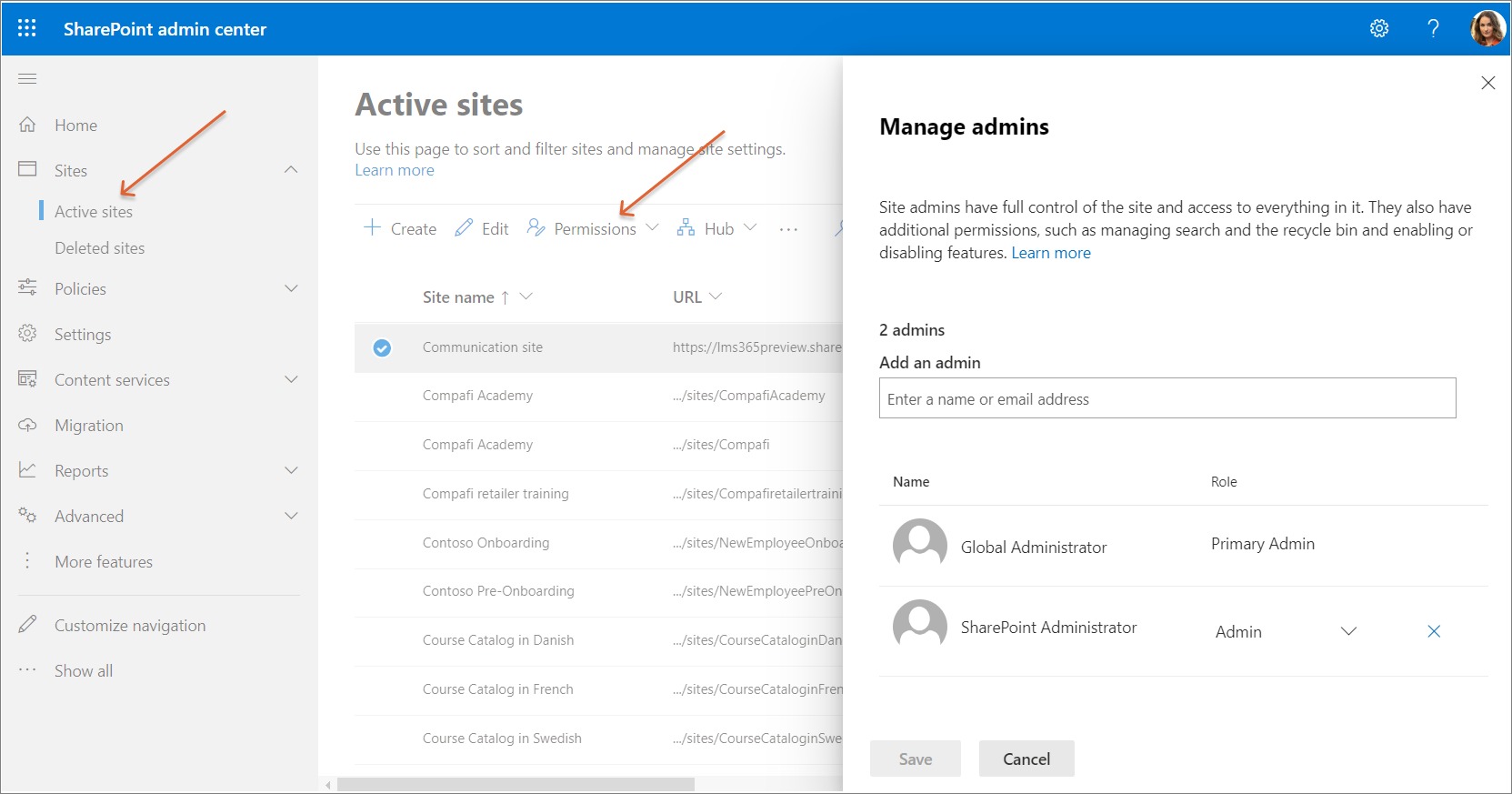This screenshot has width=1512, height=794.
Task: Expand the Policies section chevron
Action: [x=291, y=288]
